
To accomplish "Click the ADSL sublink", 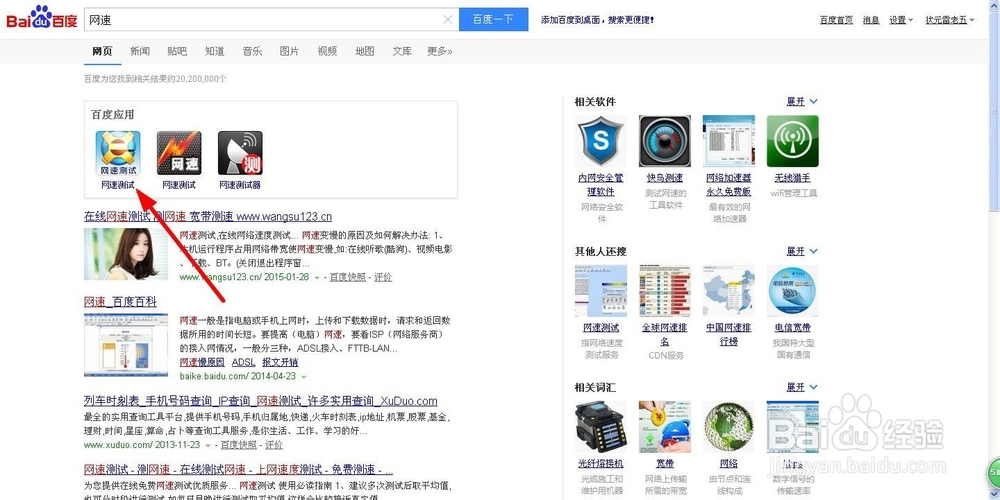I will (243, 362).
